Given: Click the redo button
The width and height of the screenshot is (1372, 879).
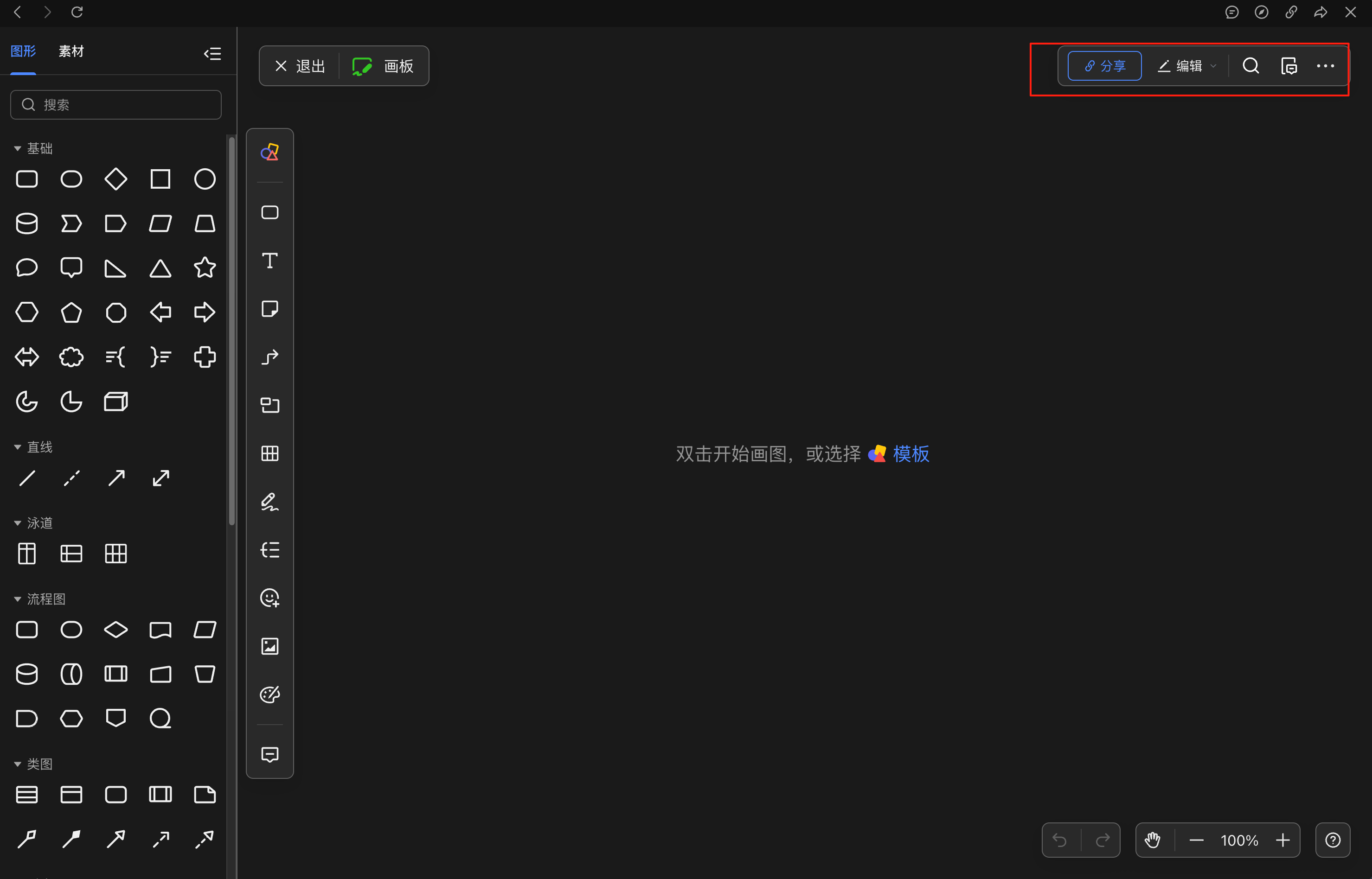Looking at the screenshot, I should tap(1103, 840).
